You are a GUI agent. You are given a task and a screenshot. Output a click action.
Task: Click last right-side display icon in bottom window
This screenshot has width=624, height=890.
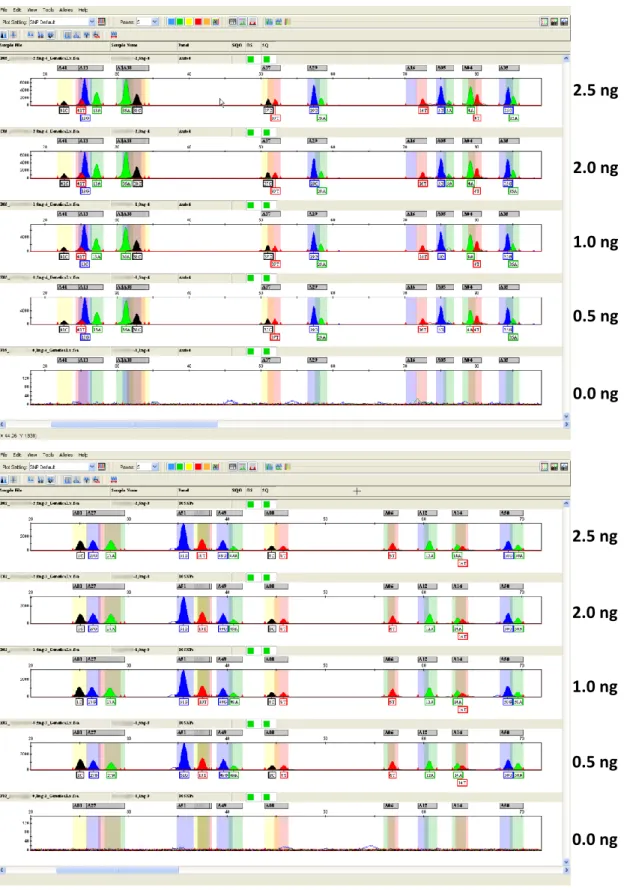click(564, 467)
